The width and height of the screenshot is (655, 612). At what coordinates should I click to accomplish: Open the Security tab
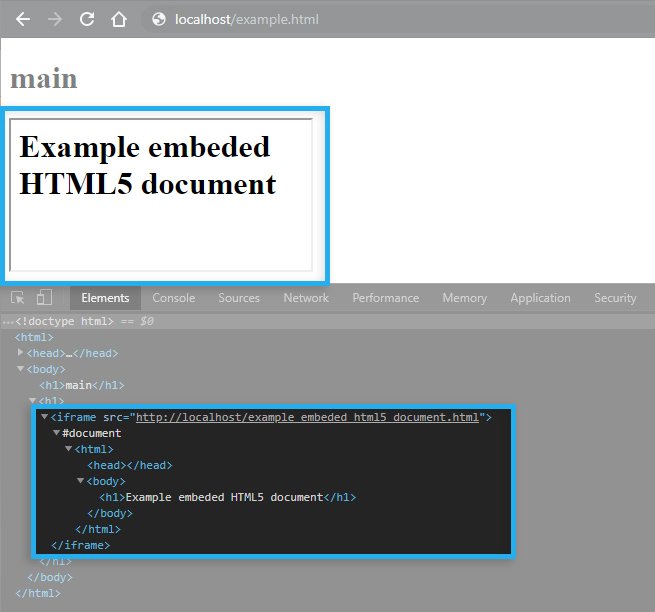click(x=615, y=298)
